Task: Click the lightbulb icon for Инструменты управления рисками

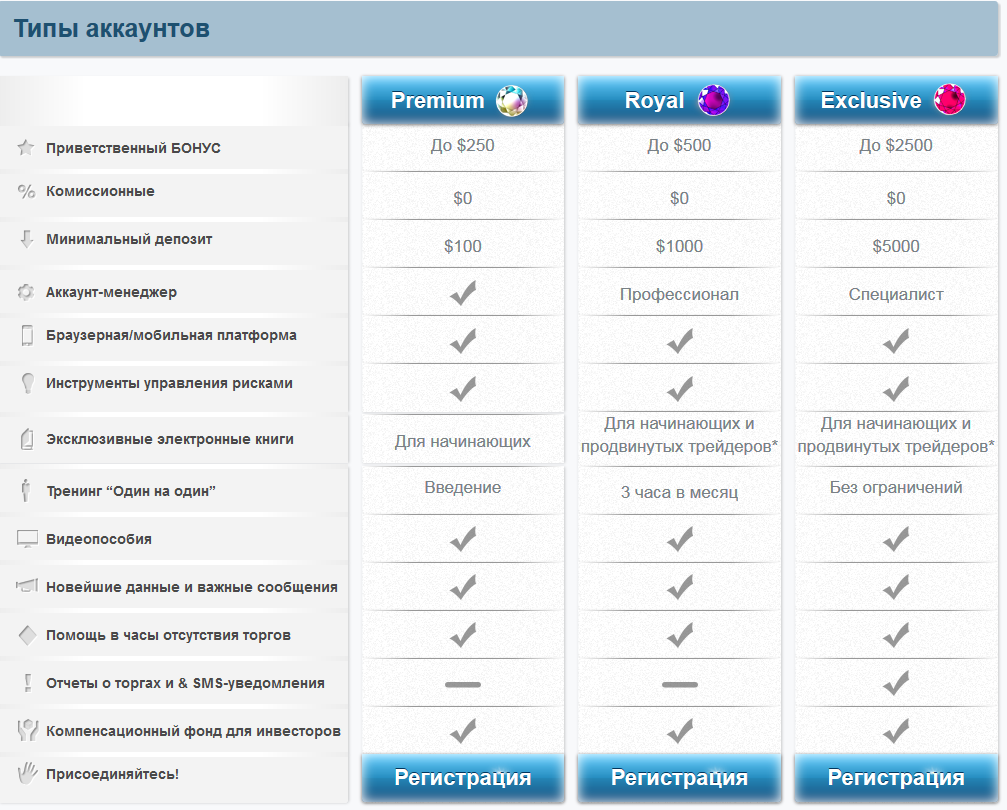Action: point(28,383)
